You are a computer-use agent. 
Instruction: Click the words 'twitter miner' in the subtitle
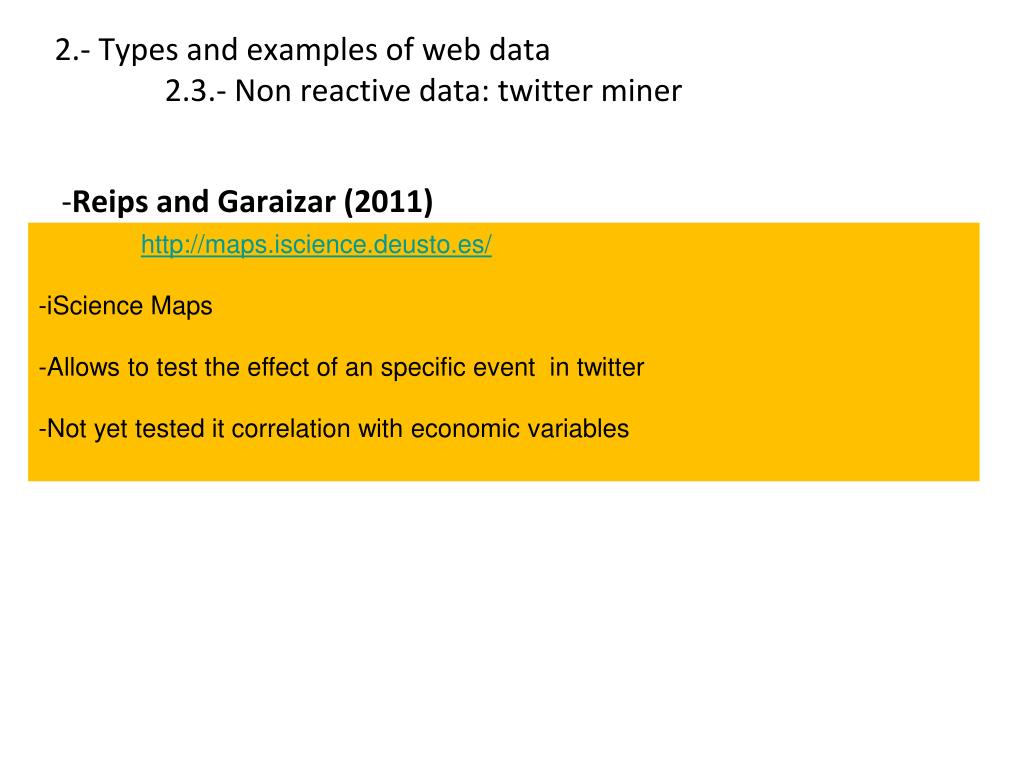tap(590, 91)
